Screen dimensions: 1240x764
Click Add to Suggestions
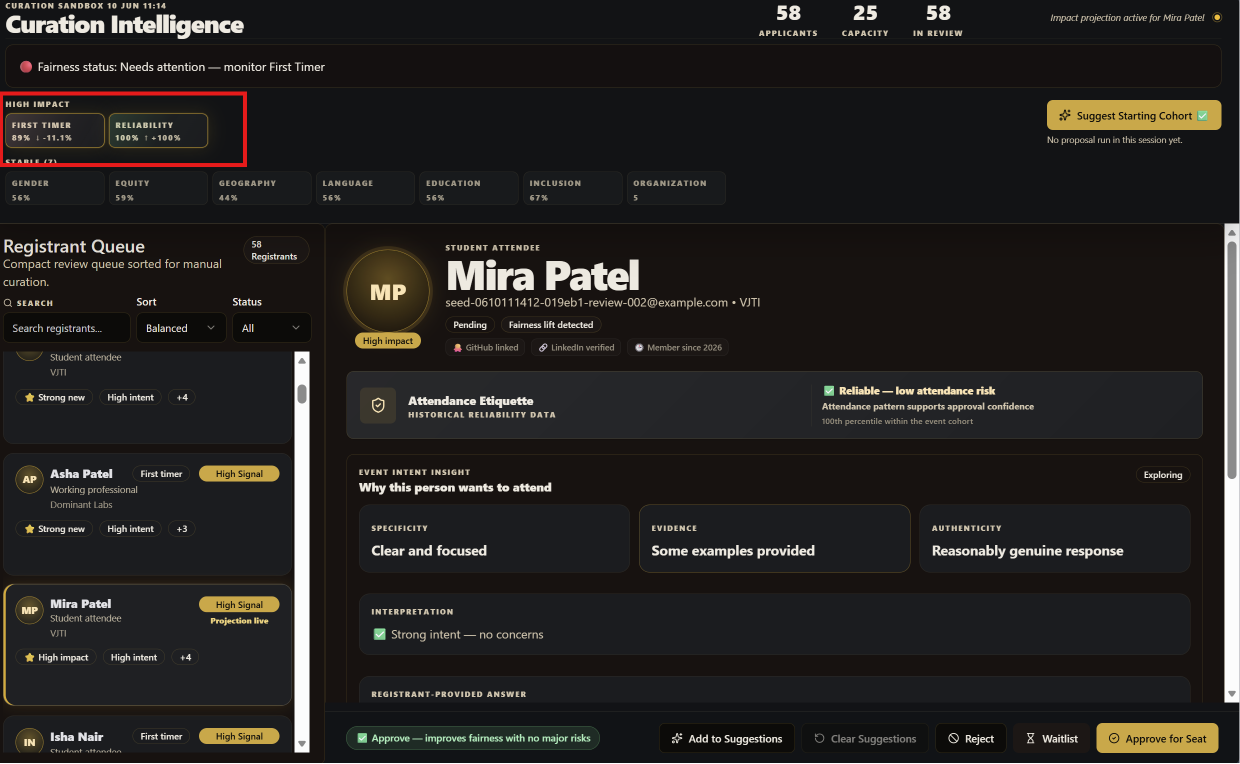727,739
